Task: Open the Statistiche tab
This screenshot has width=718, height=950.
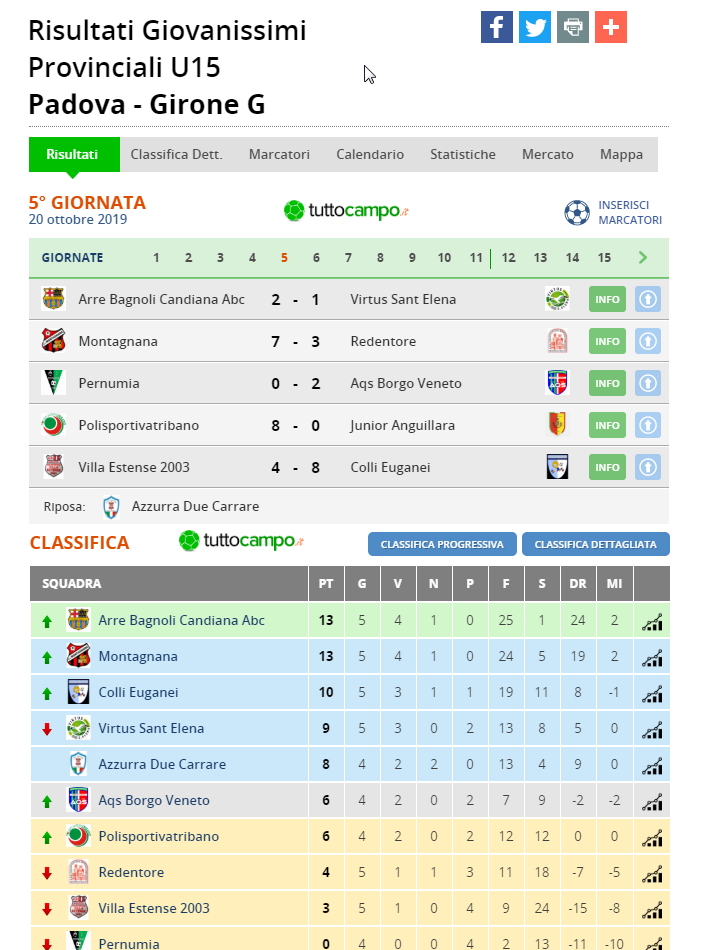Action: tap(463, 154)
